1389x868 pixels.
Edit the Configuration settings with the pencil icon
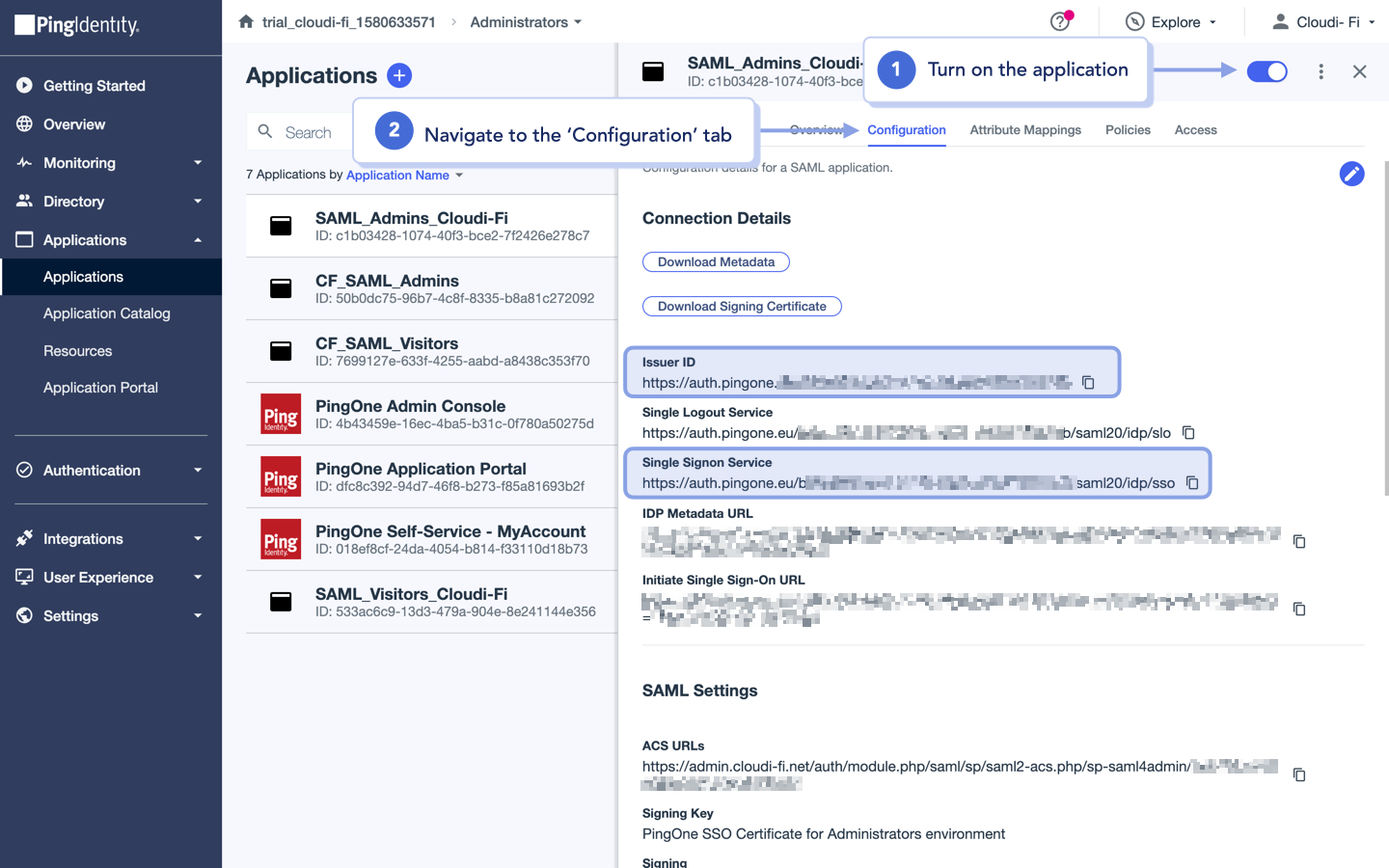1351,174
